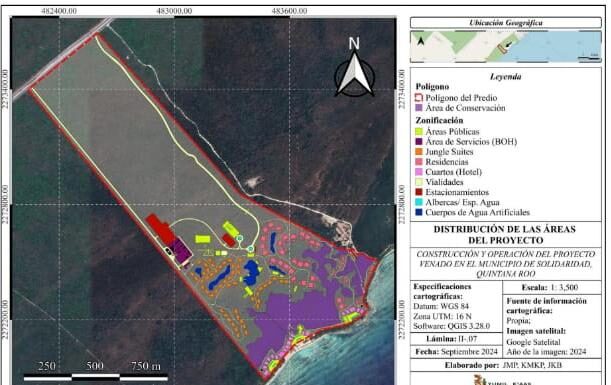The image size is (611, 385).
Task: Click the "Zonificación" legend group title
Action: [x=439, y=120]
